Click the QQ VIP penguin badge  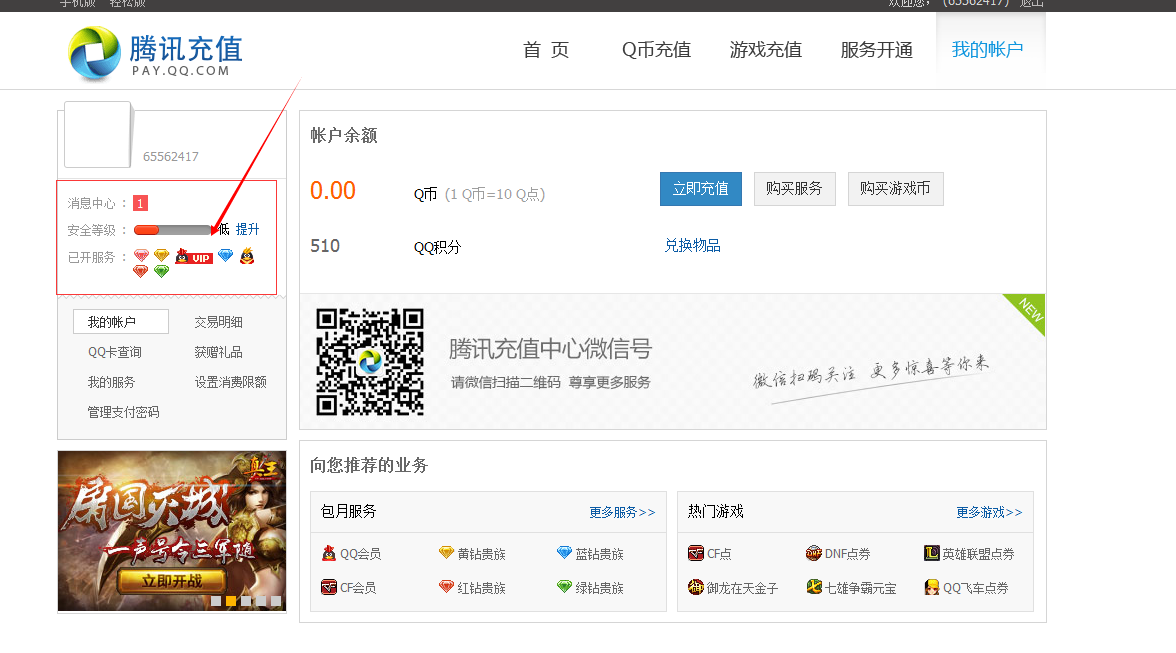(194, 257)
